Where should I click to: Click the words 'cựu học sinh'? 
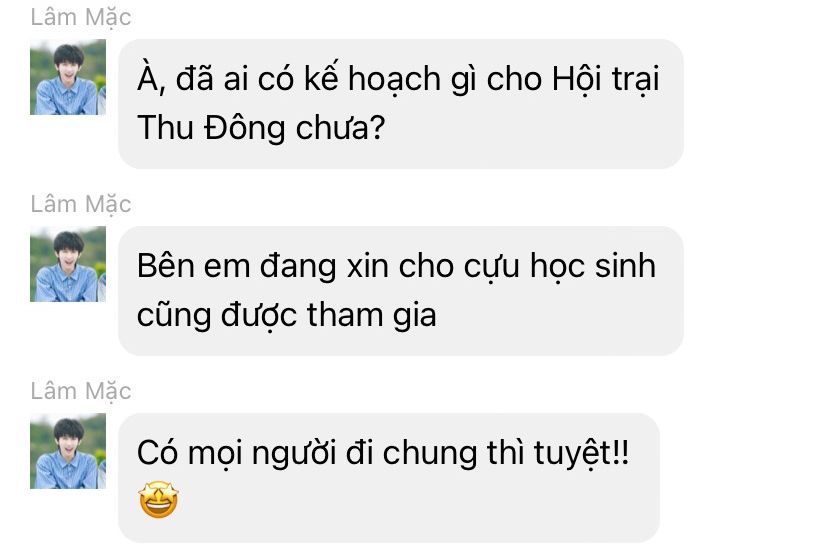coord(560,266)
